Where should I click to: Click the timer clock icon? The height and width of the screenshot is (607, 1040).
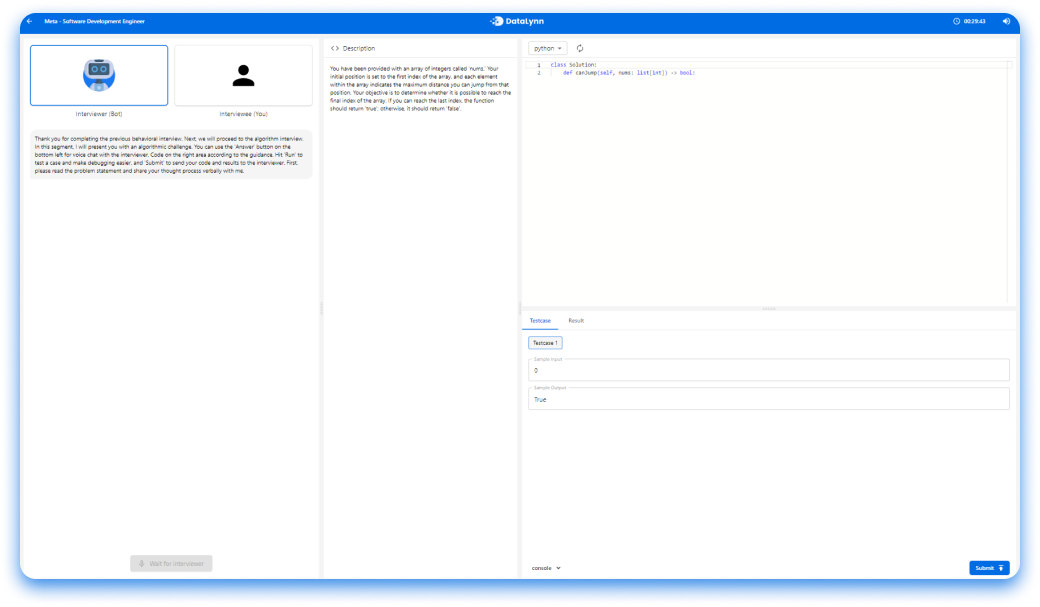point(956,21)
